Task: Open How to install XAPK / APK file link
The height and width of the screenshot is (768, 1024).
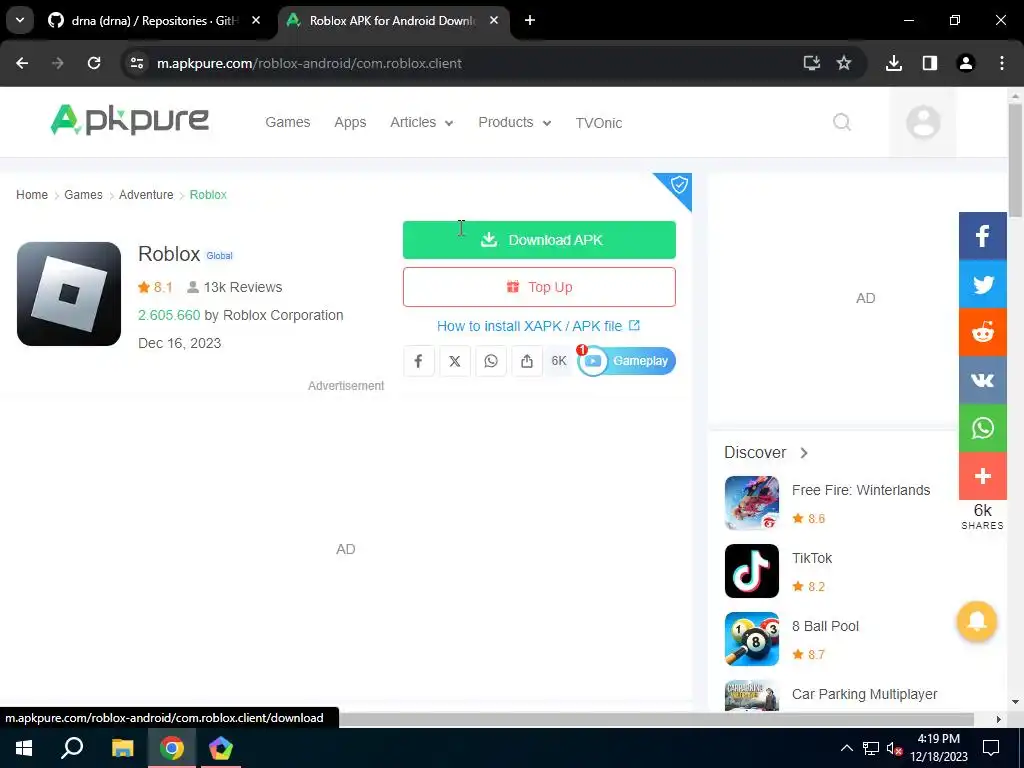Action: [538, 326]
